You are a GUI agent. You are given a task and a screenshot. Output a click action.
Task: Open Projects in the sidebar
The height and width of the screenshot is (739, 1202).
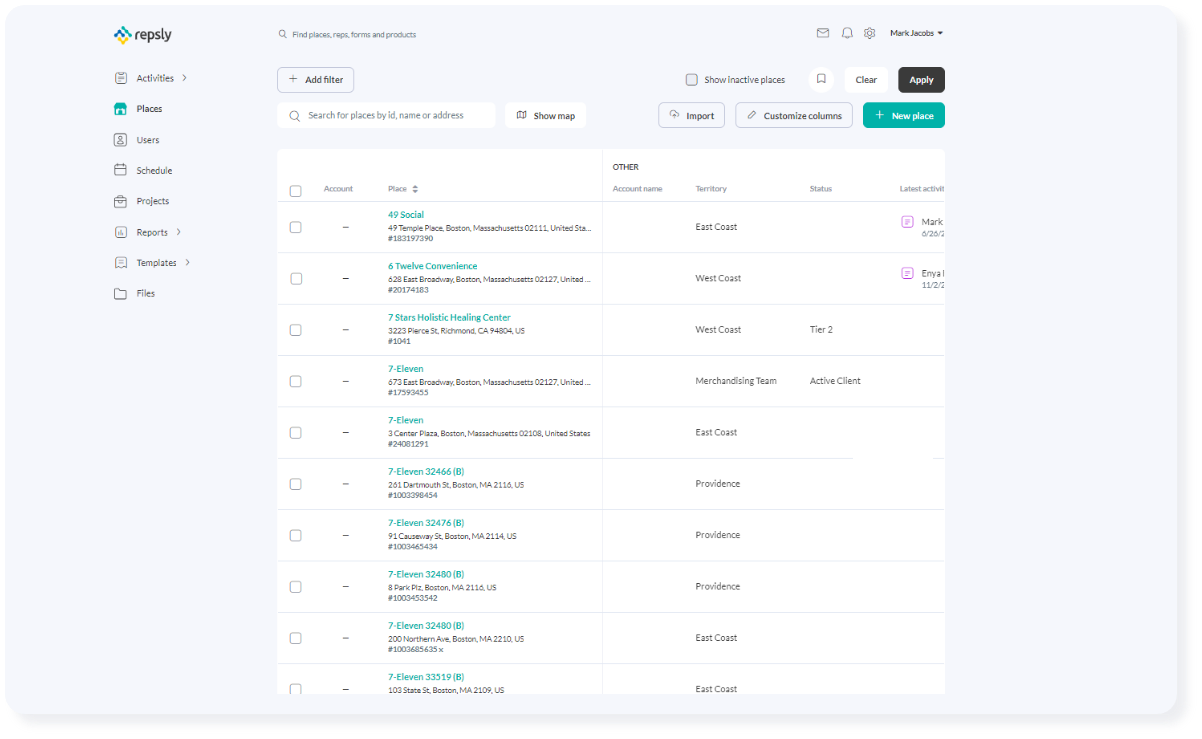(x=152, y=201)
